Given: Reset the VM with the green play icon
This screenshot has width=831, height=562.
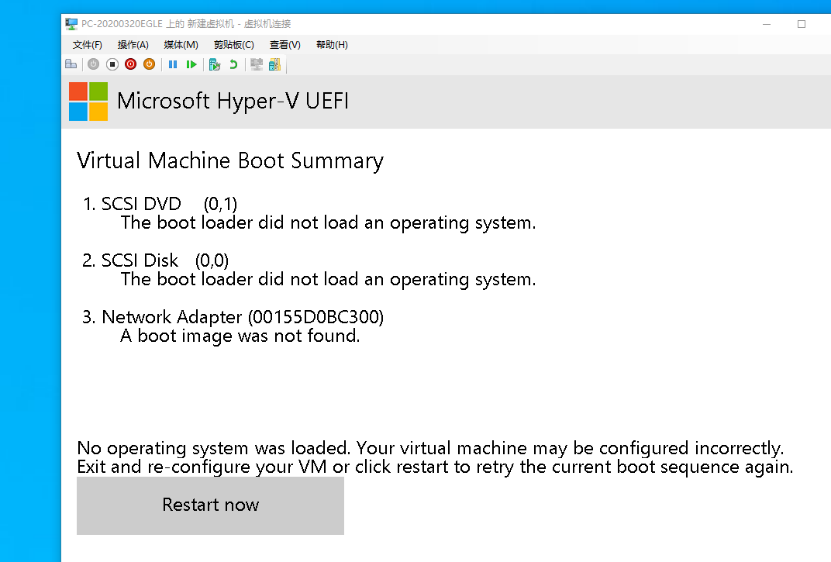Looking at the screenshot, I should point(191,64).
